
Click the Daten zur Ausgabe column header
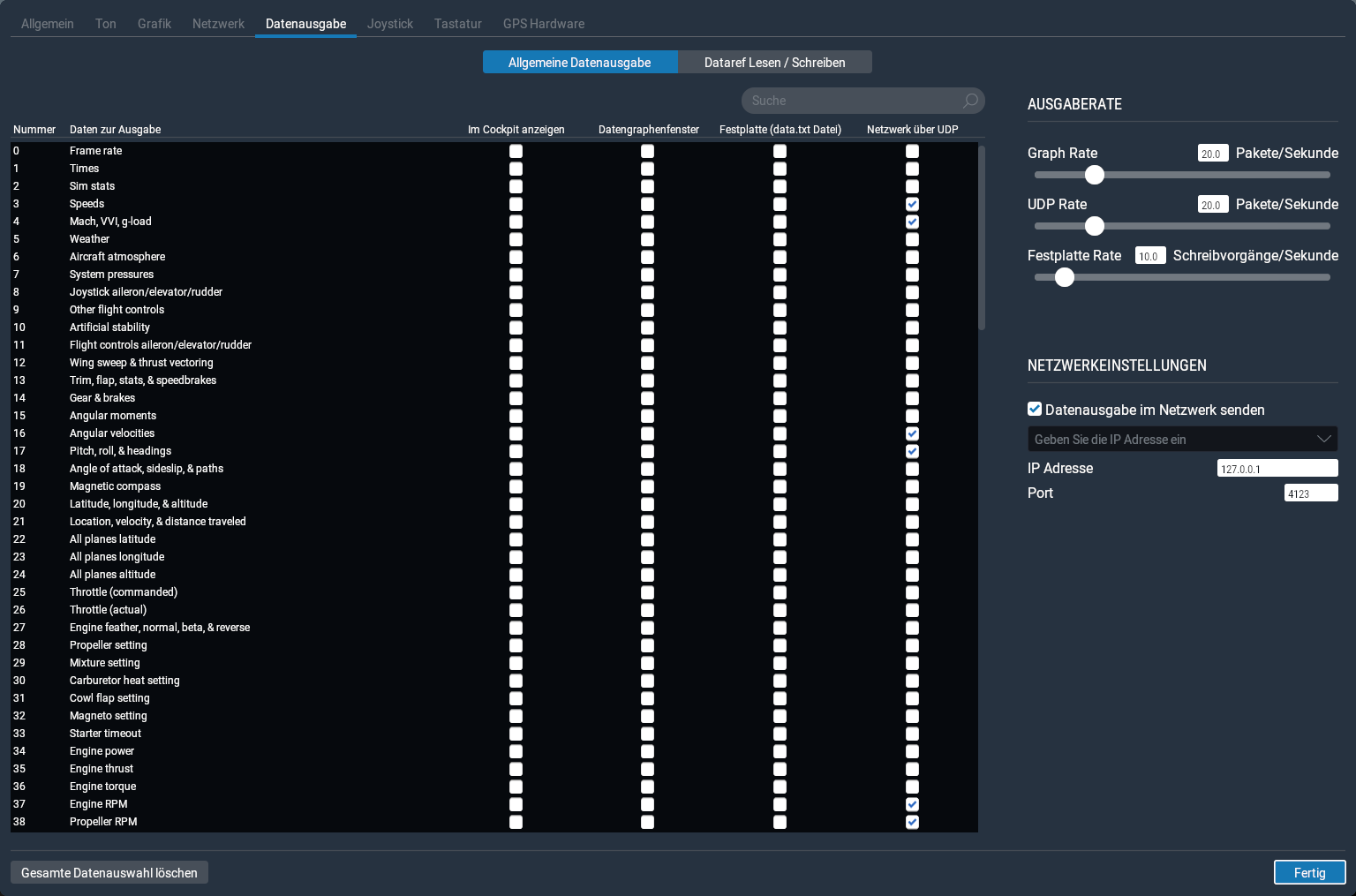point(116,130)
